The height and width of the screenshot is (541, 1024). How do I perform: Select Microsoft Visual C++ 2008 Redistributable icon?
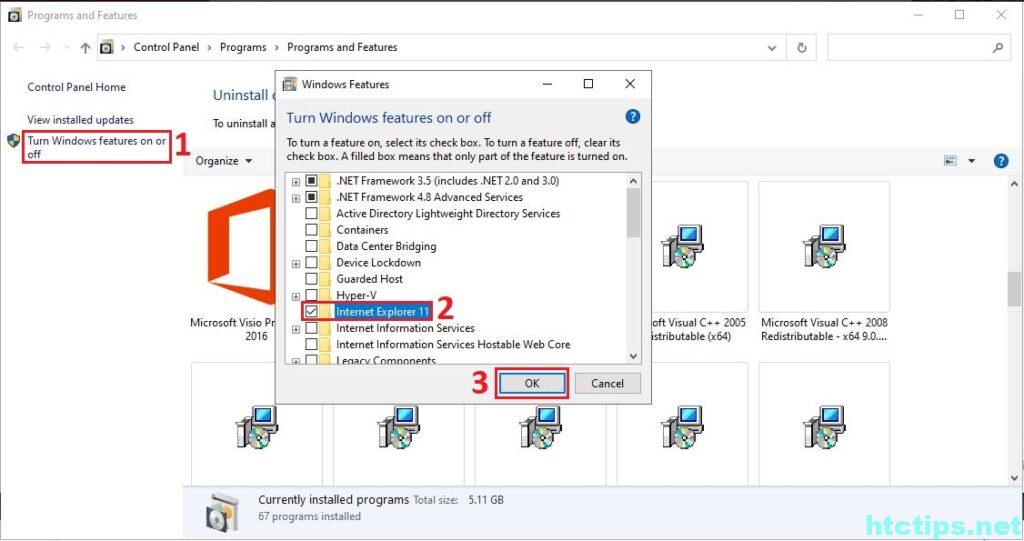click(824, 247)
